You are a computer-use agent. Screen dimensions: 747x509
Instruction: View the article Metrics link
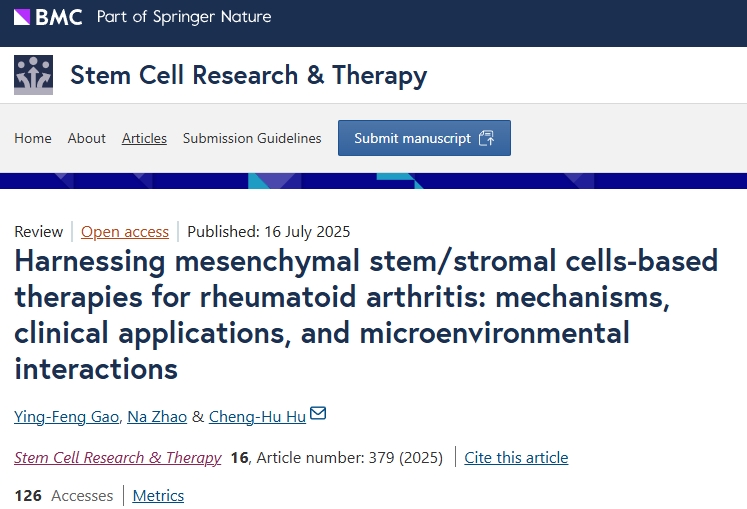(158, 495)
